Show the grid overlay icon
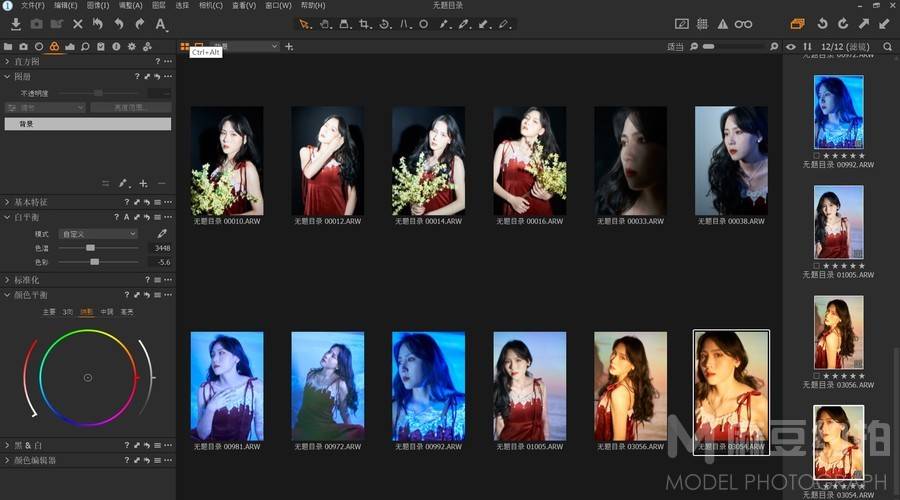Viewport: 900px width, 500px height. (702, 24)
